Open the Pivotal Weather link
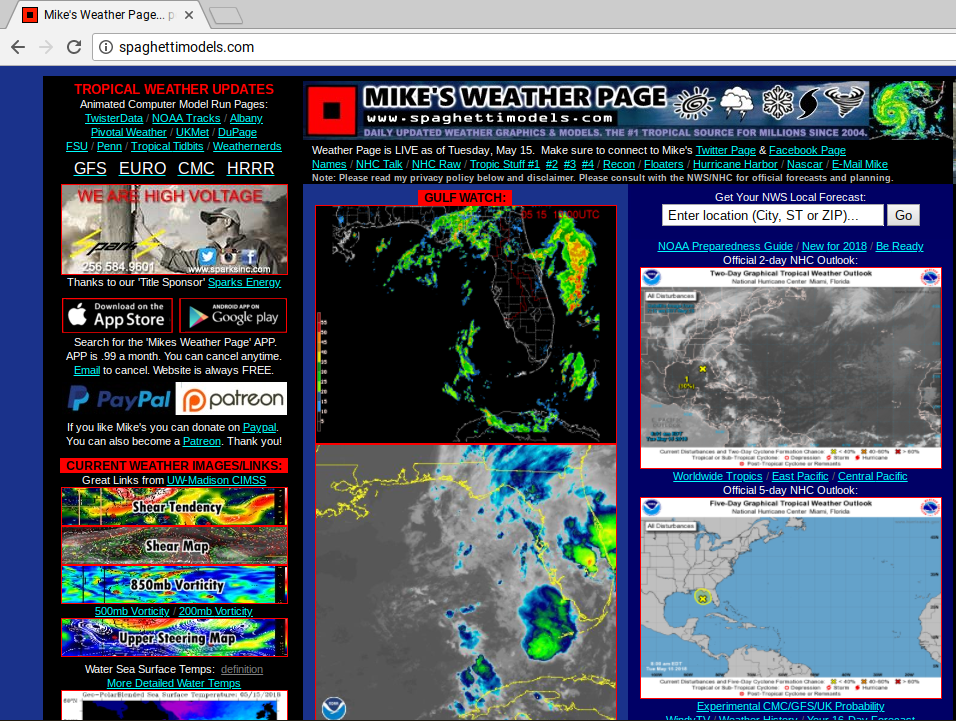Screen dimensions: 956x721 [x=129, y=132]
